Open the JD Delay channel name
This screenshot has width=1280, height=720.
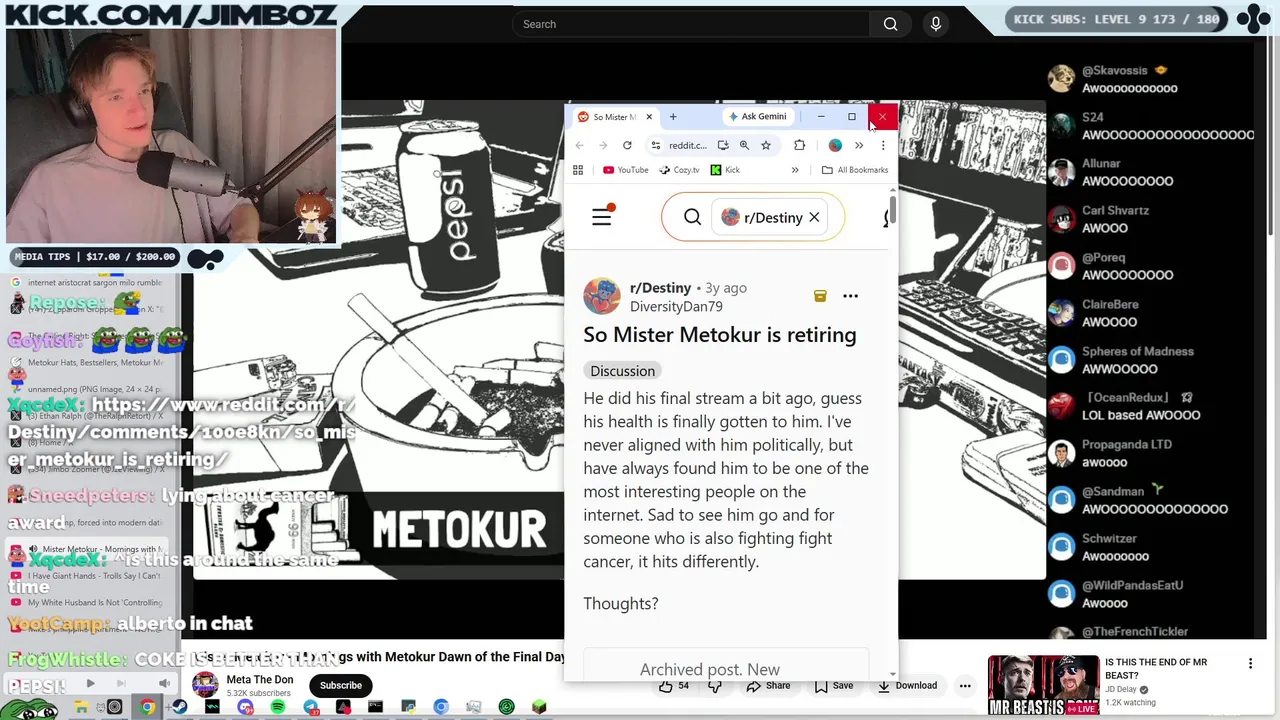point(1122,690)
